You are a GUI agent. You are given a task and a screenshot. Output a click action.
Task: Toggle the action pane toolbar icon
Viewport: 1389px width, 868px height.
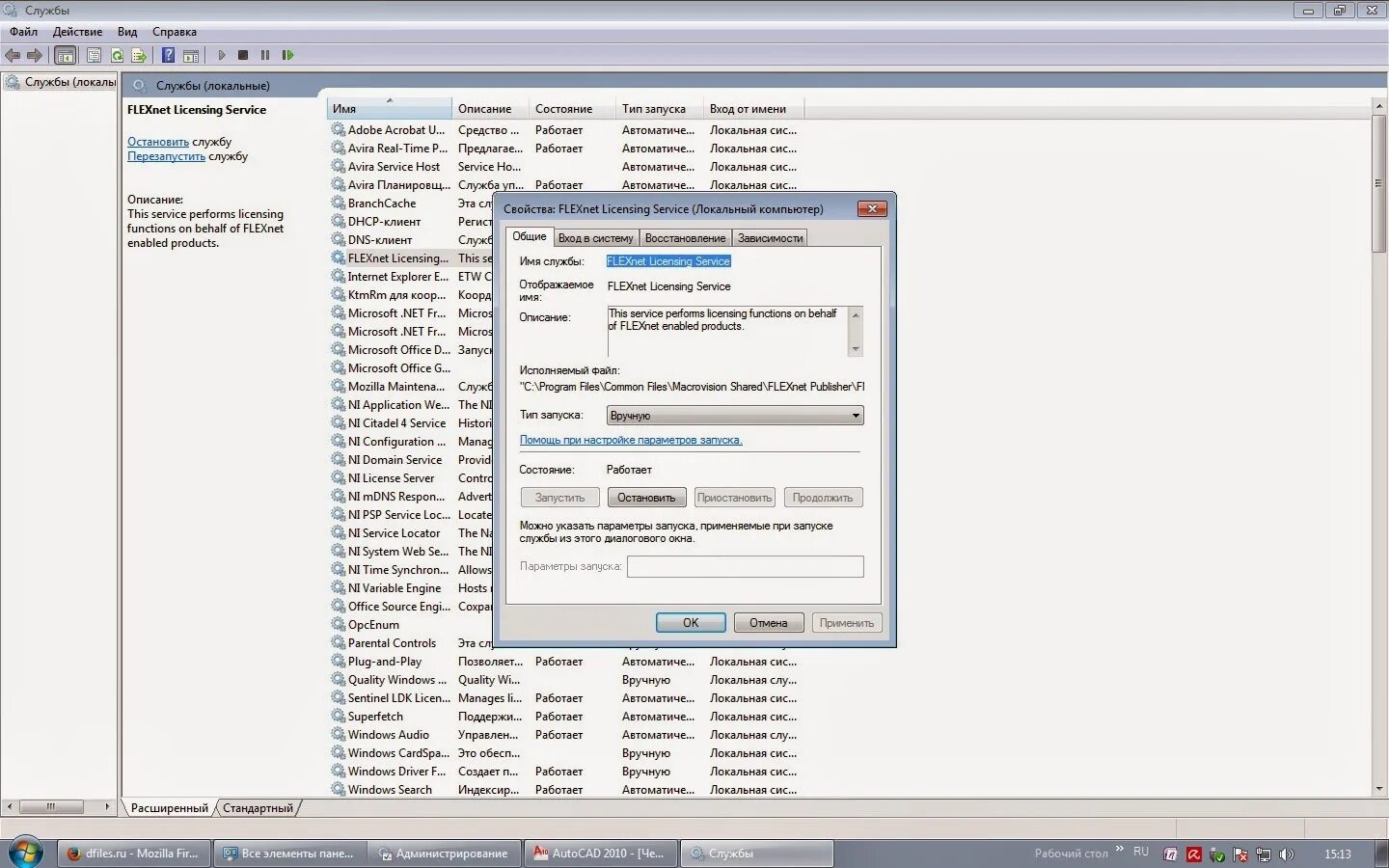coord(191,55)
